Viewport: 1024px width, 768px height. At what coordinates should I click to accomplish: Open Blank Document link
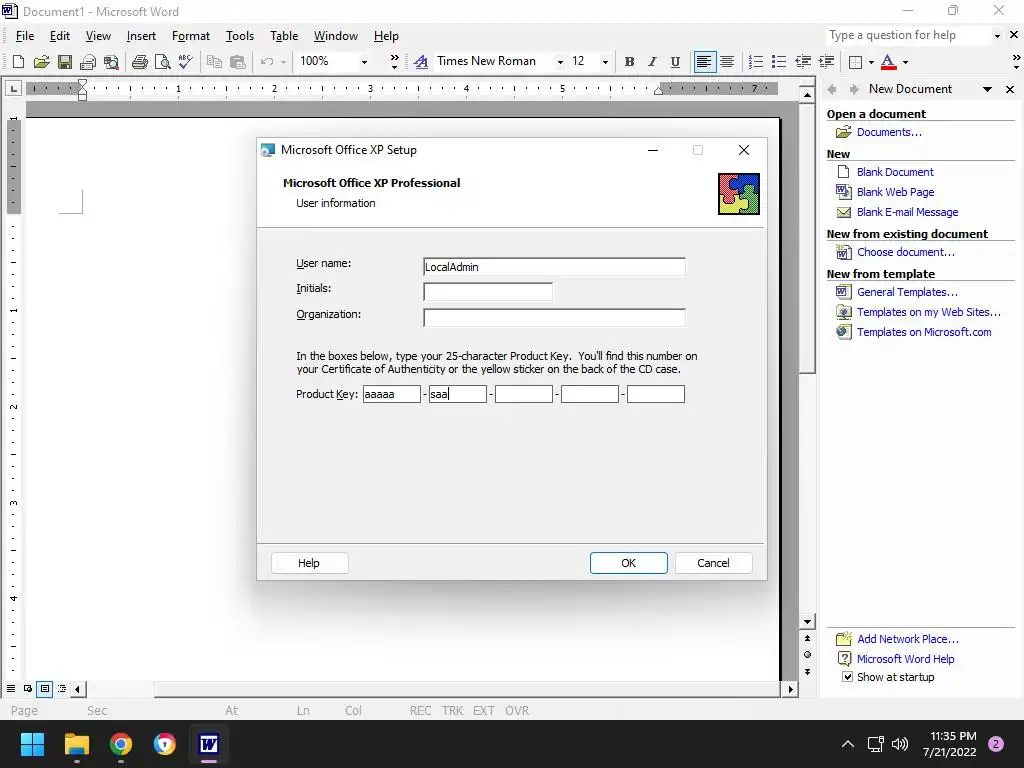895,172
